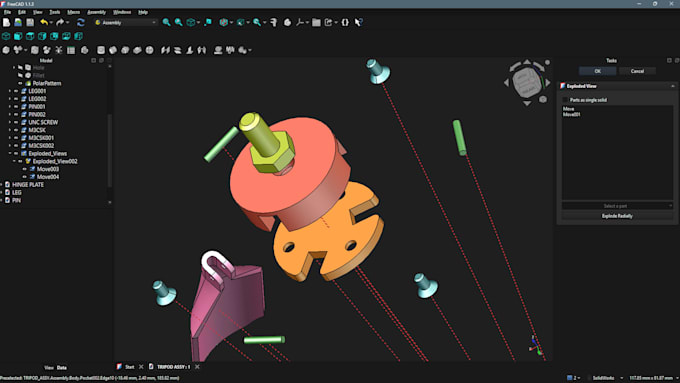Click the folder group icon in toolbar

point(316,22)
